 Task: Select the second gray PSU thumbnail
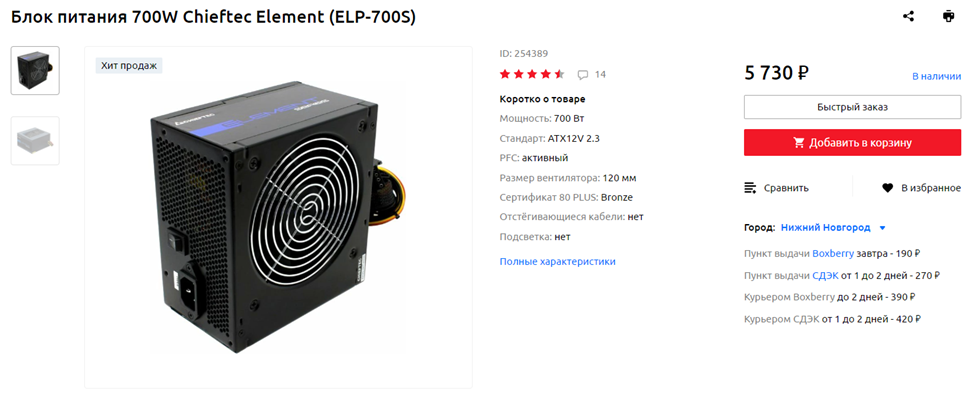pos(35,140)
